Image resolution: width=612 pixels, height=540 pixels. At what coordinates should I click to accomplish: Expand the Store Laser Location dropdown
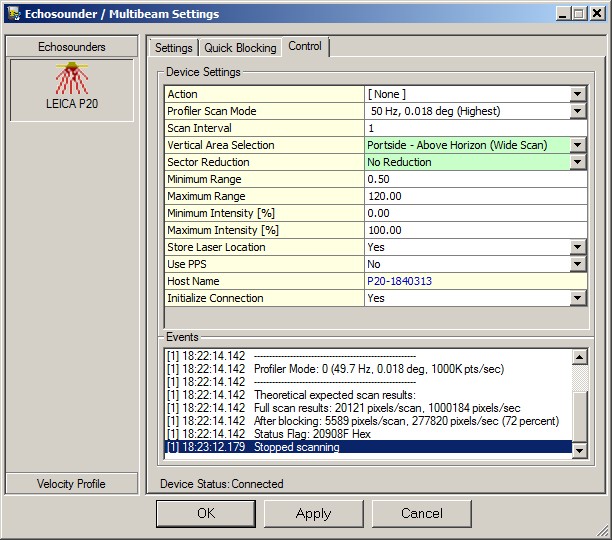pyautogui.click(x=577, y=247)
